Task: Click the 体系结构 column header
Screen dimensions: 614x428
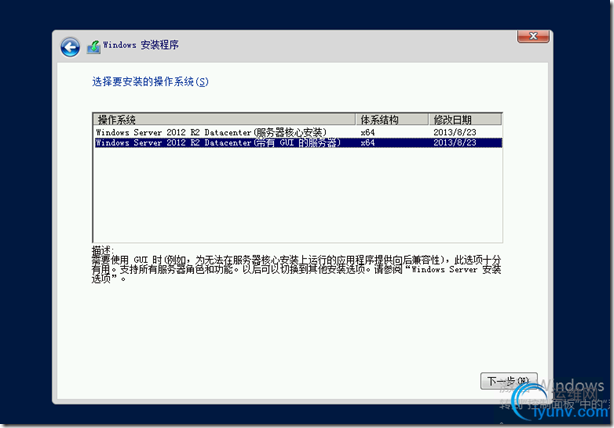Action: coord(392,119)
